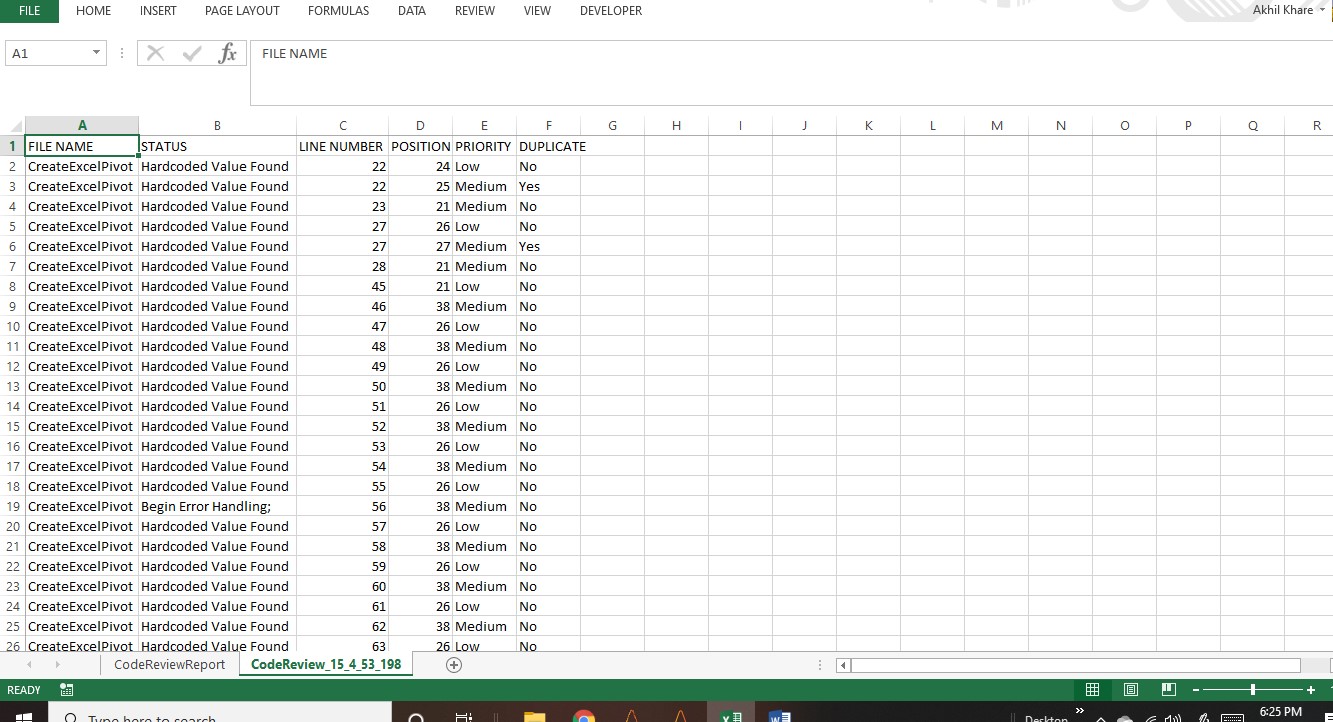Screen dimensions: 1333x722
Task: Select position value 24 in row 2
Action: (x=420, y=166)
